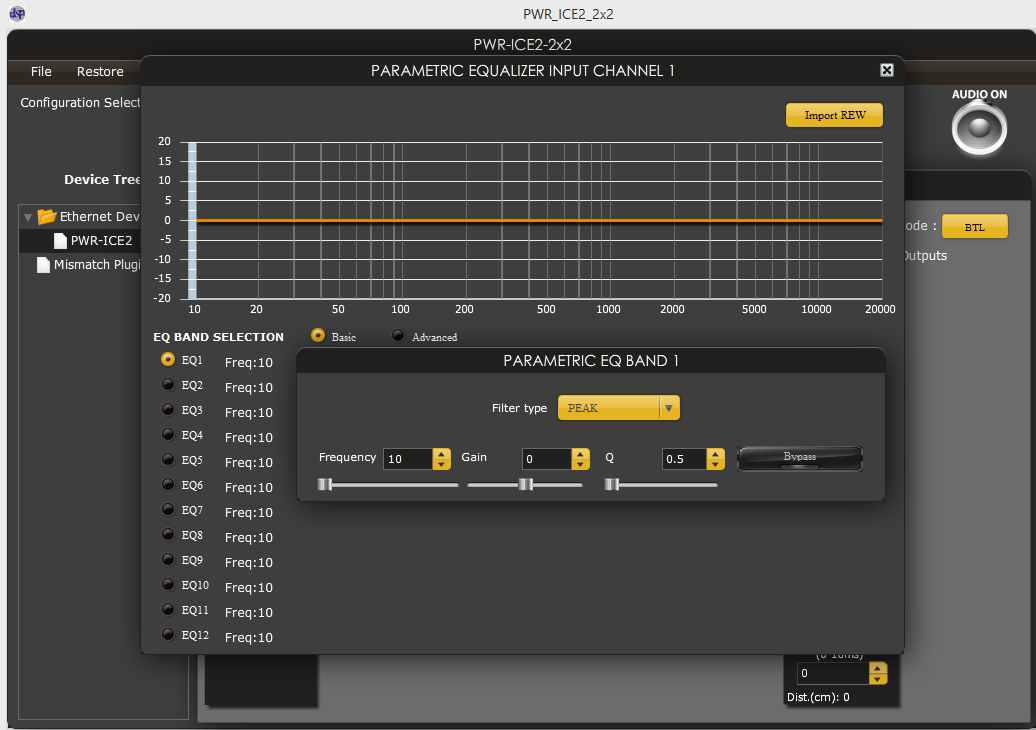1036x730 pixels.
Task: Click the application icon in title bar
Action: coord(17,14)
